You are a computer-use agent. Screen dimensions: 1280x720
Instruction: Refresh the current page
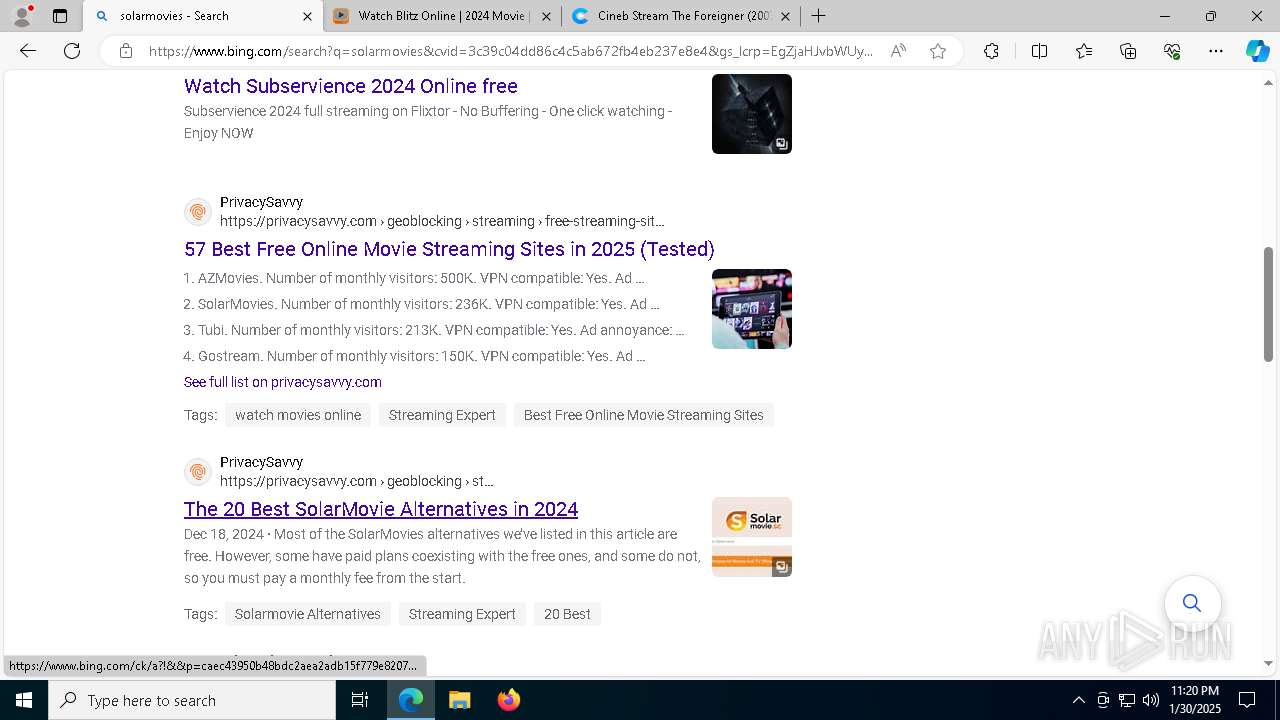(72, 51)
